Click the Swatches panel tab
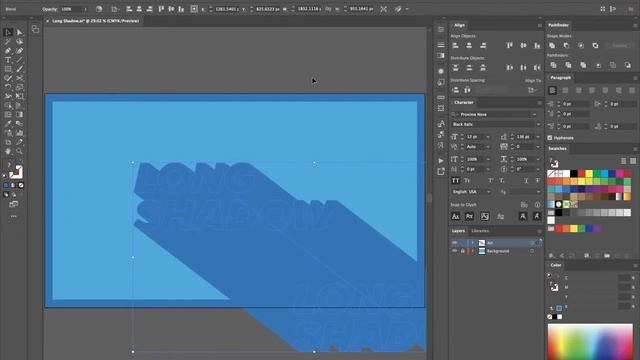The width and height of the screenshot is (640, 360). 557,149
